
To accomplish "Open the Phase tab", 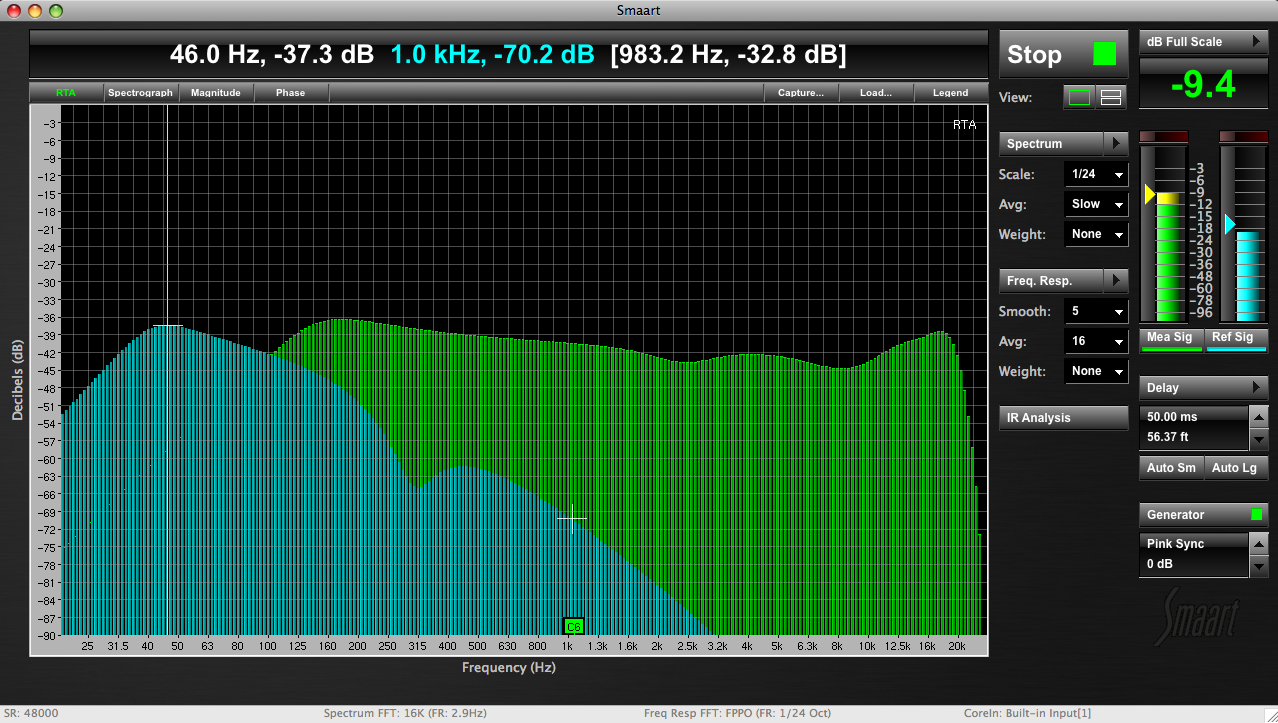I will [290, 93].
